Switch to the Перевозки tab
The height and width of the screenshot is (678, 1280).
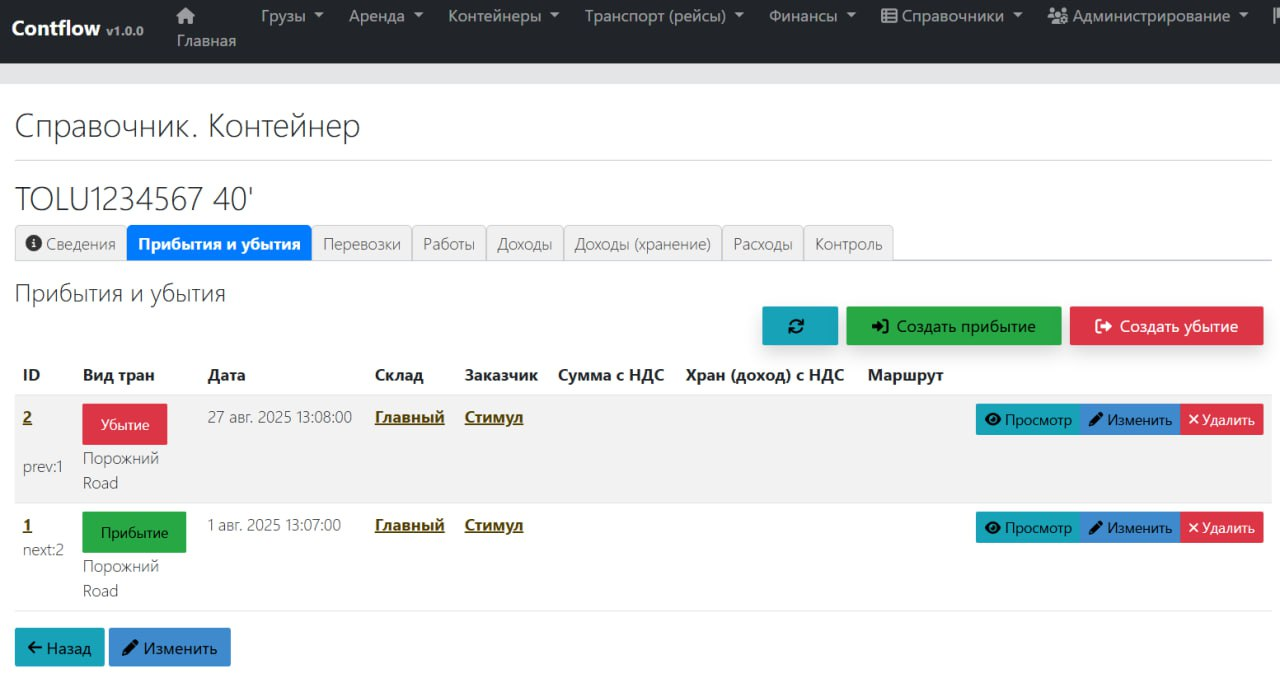point(361,244)
